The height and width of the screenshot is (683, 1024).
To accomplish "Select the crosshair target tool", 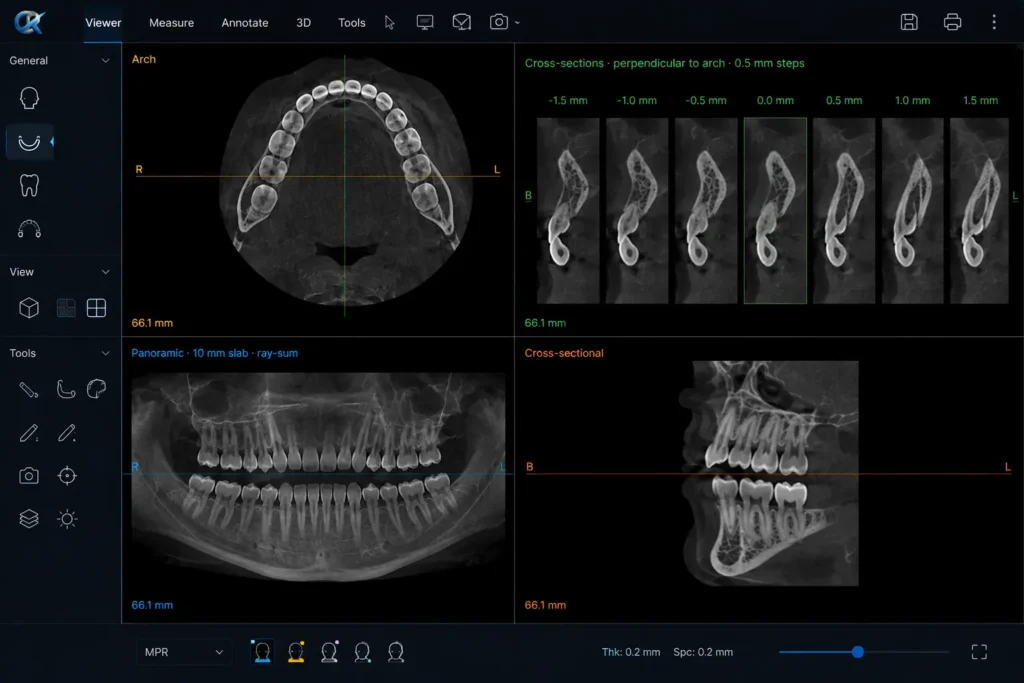I will [x=67, y=476].
